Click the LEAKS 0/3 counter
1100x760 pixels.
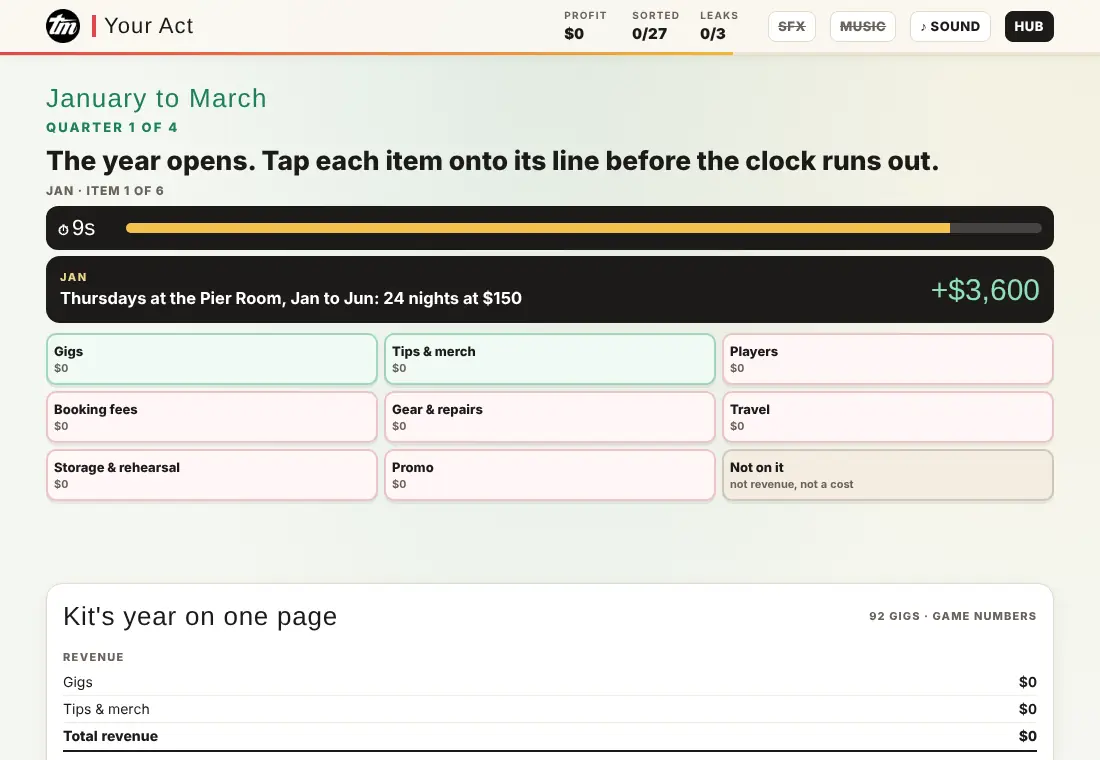pos(718,26)
